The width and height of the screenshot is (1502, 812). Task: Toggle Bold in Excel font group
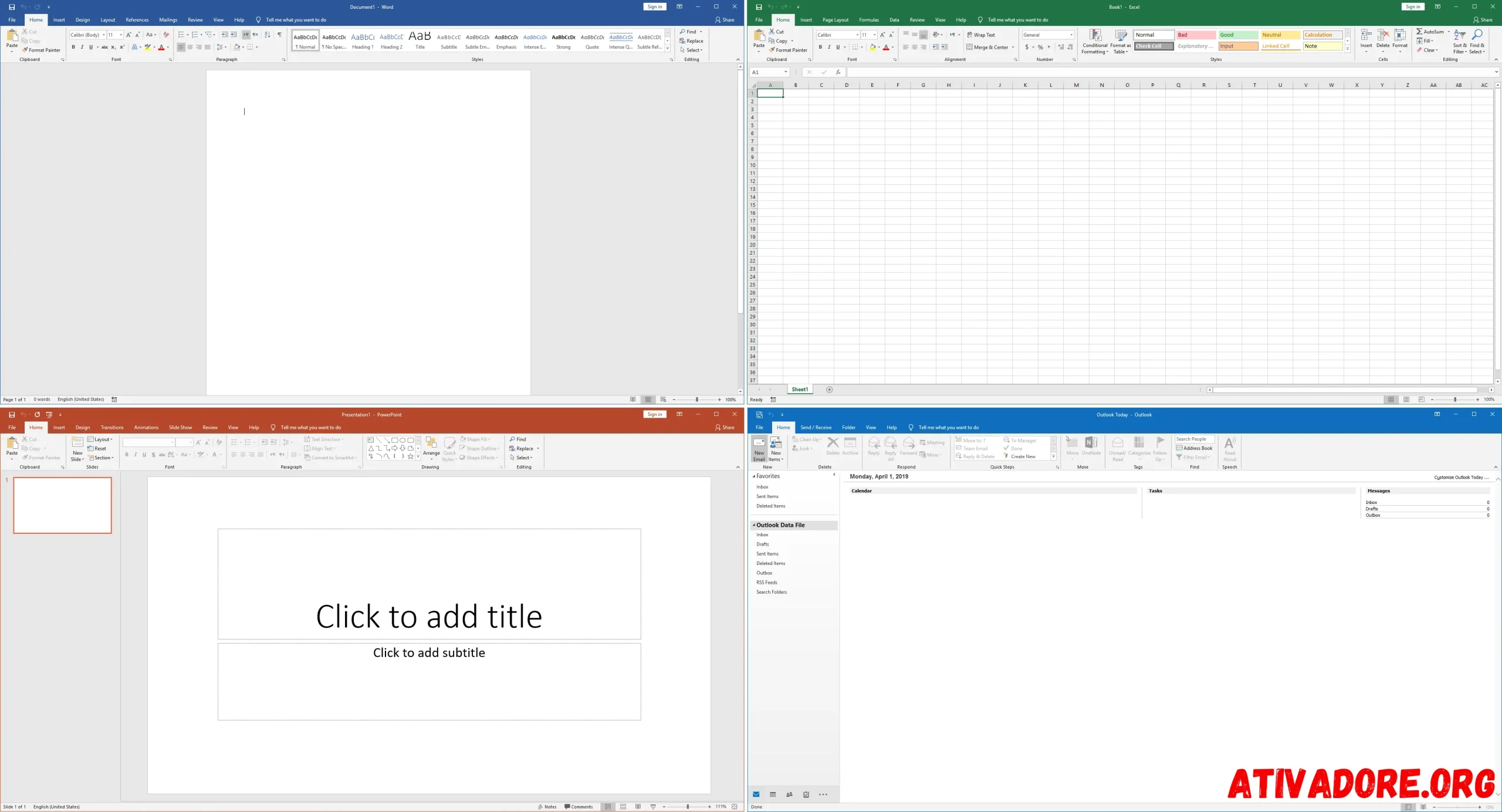[820, 47]
